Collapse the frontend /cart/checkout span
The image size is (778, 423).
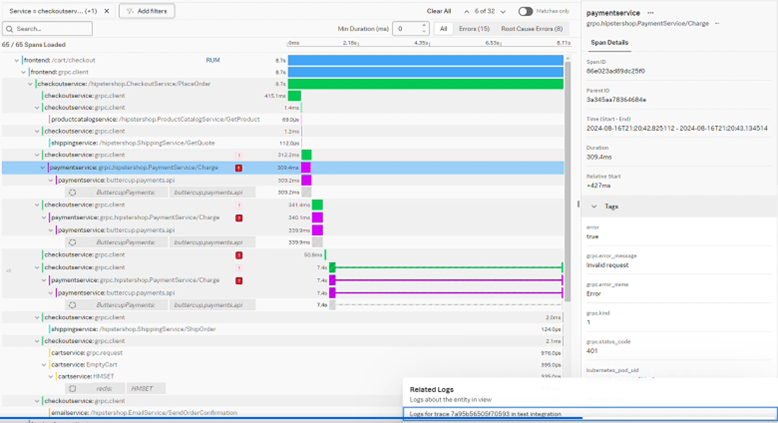click(x=18, y=60)
